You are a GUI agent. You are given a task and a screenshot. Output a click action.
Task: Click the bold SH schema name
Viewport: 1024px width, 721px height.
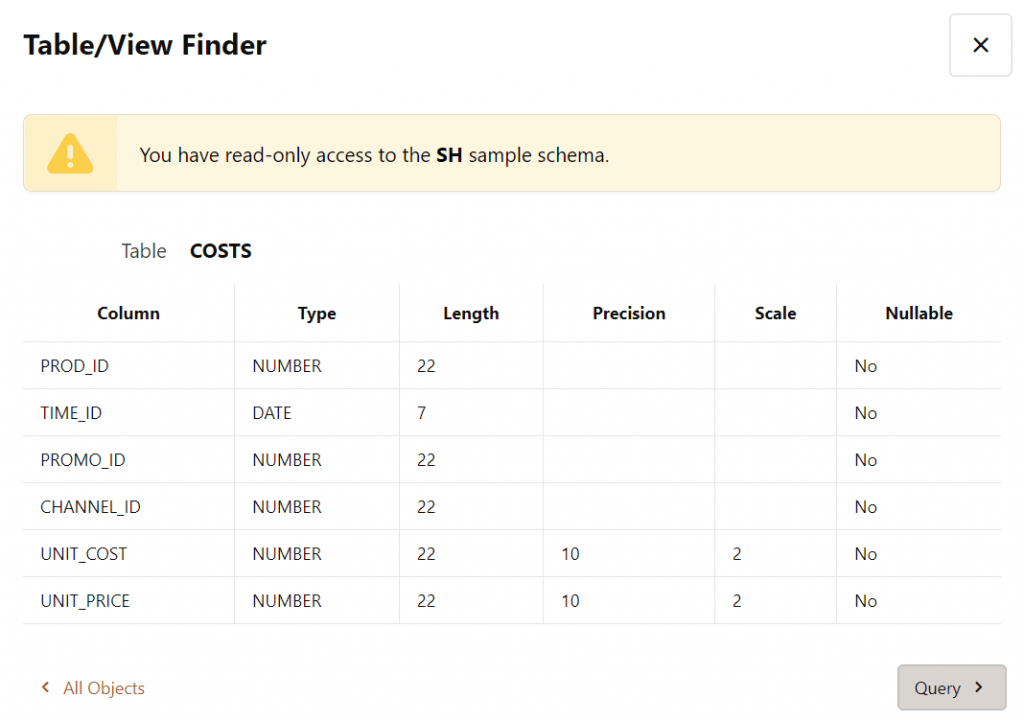pyautogui.click(x=449, y=155)
